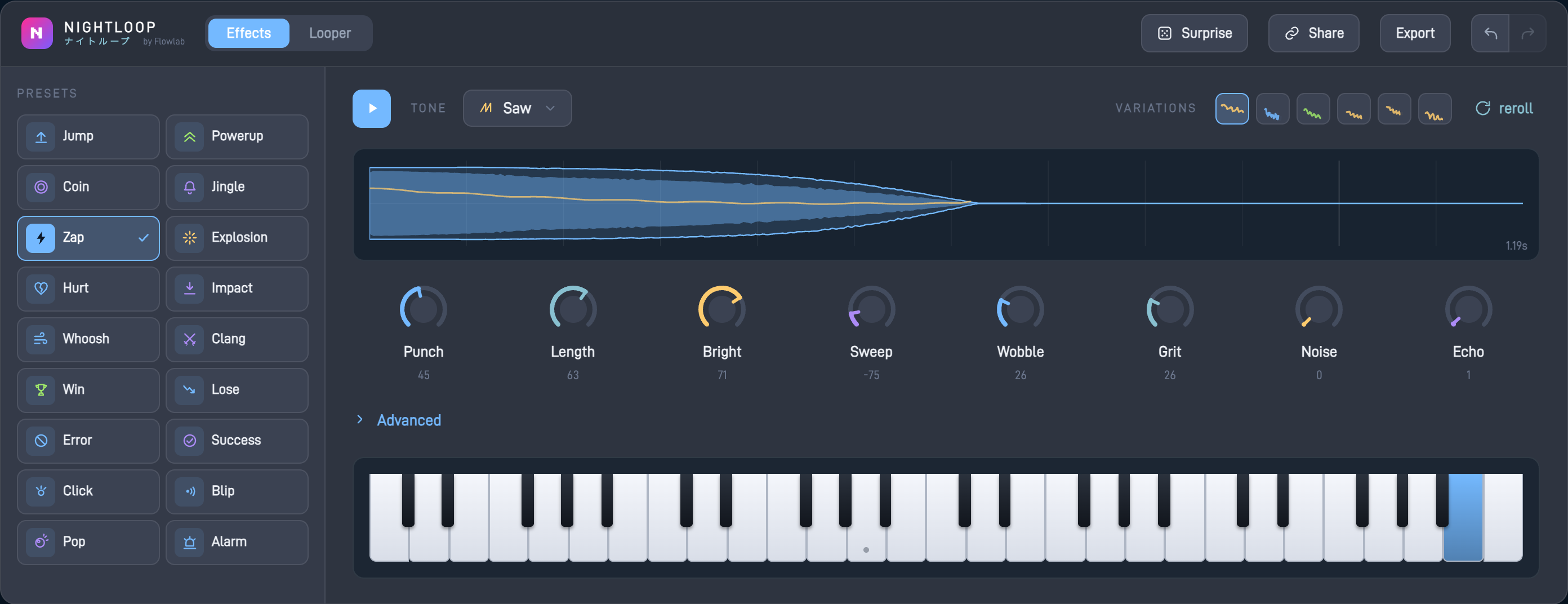Click the Surprise button

click(x=1193, y=33)
